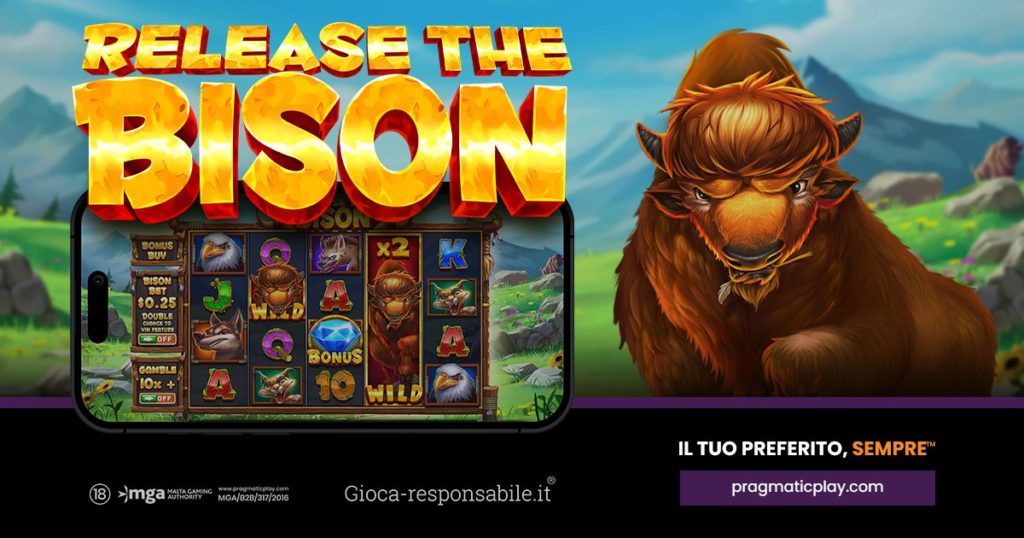Click the Il Tuo Preferito, Sempre slogan

point(807,449)
